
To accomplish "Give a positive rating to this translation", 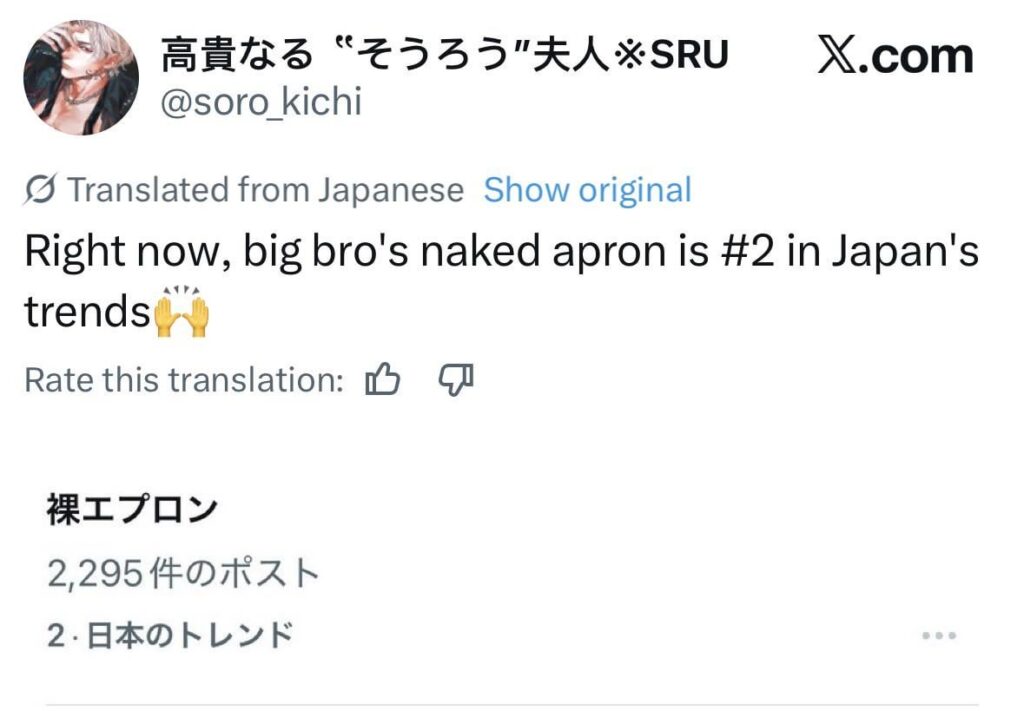I will 383,379.
